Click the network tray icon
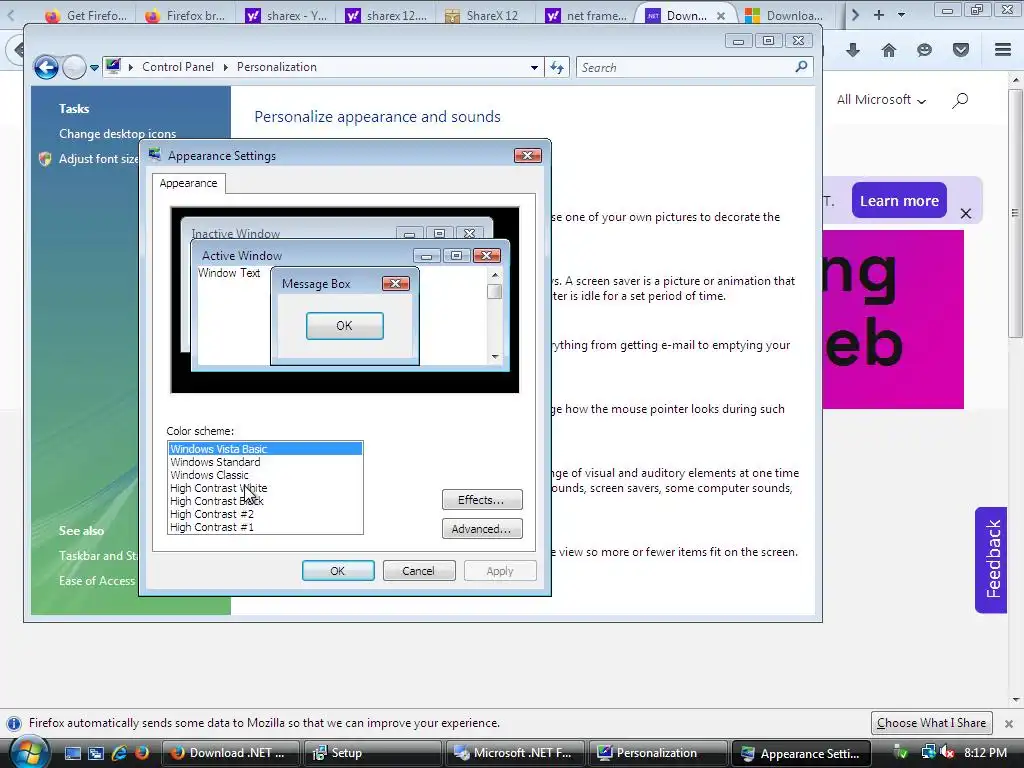 click(927, 753)
